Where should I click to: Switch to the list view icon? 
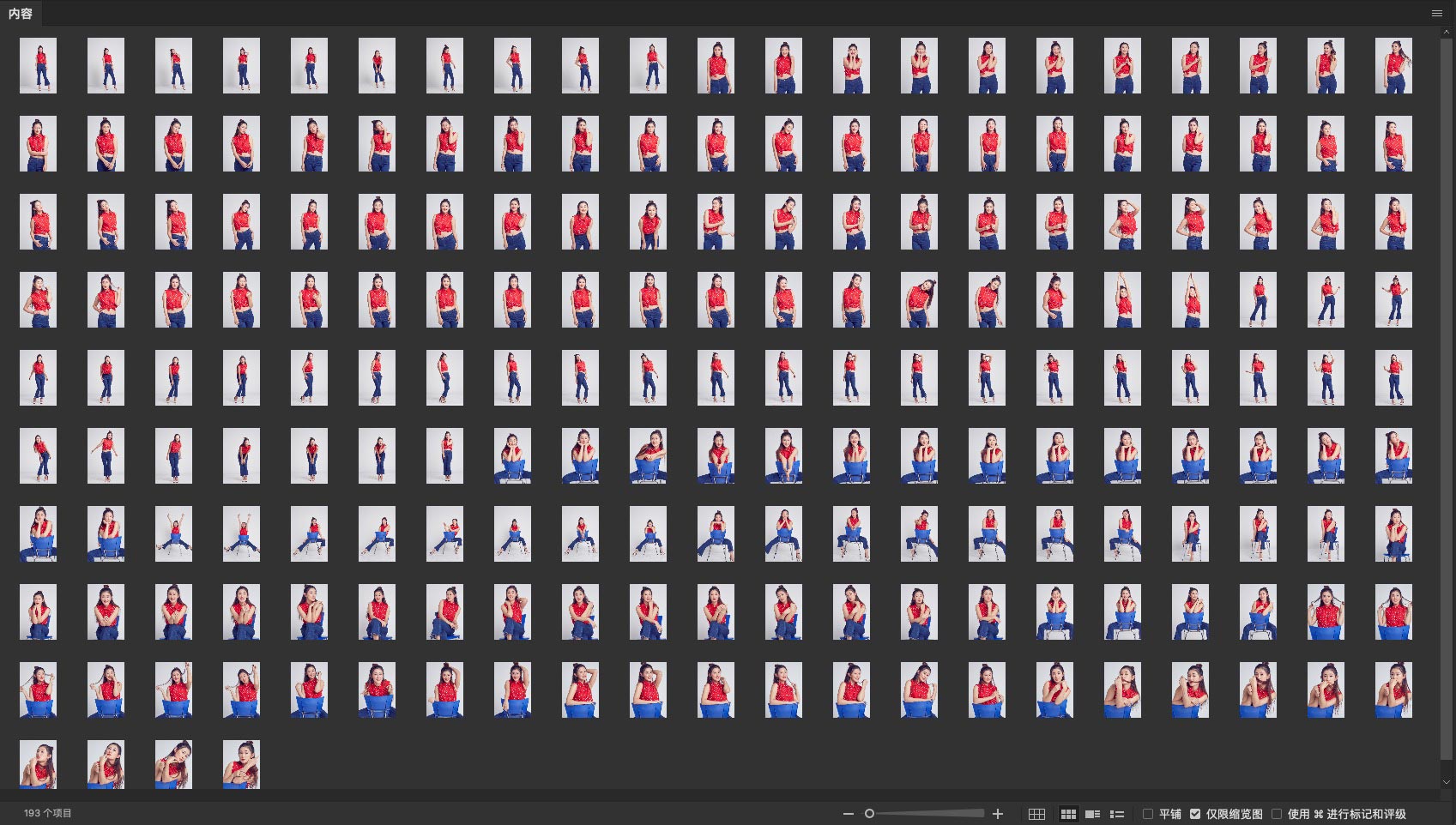point(1117,814)
